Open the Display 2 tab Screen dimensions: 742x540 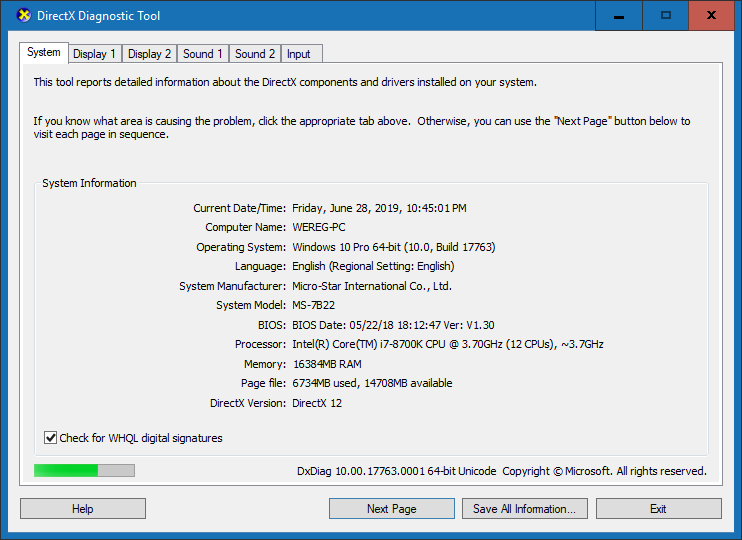pyautogui.click(x=149, y=54)
